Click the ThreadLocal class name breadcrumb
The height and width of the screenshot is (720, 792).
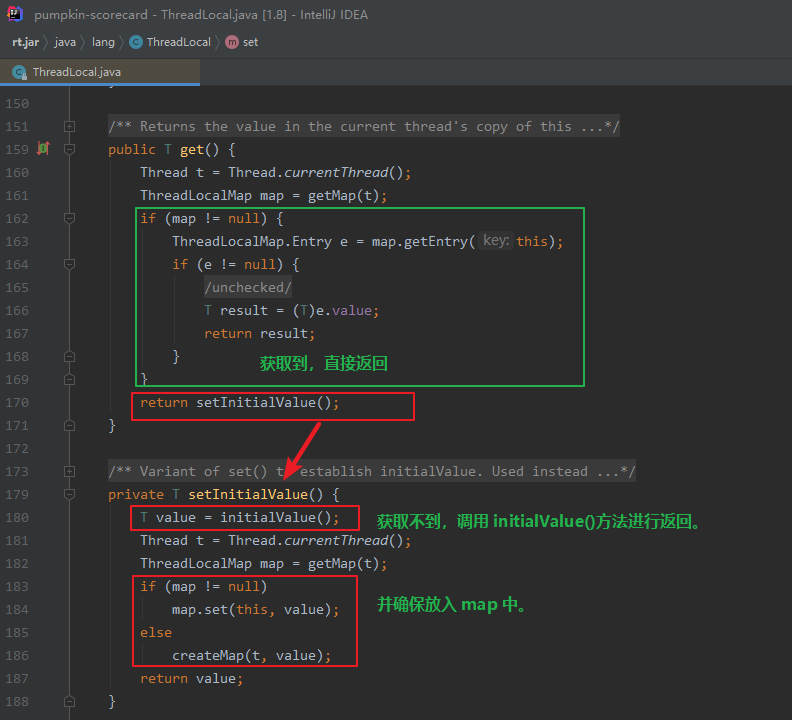pyautogui.click(x=179, y=42)
